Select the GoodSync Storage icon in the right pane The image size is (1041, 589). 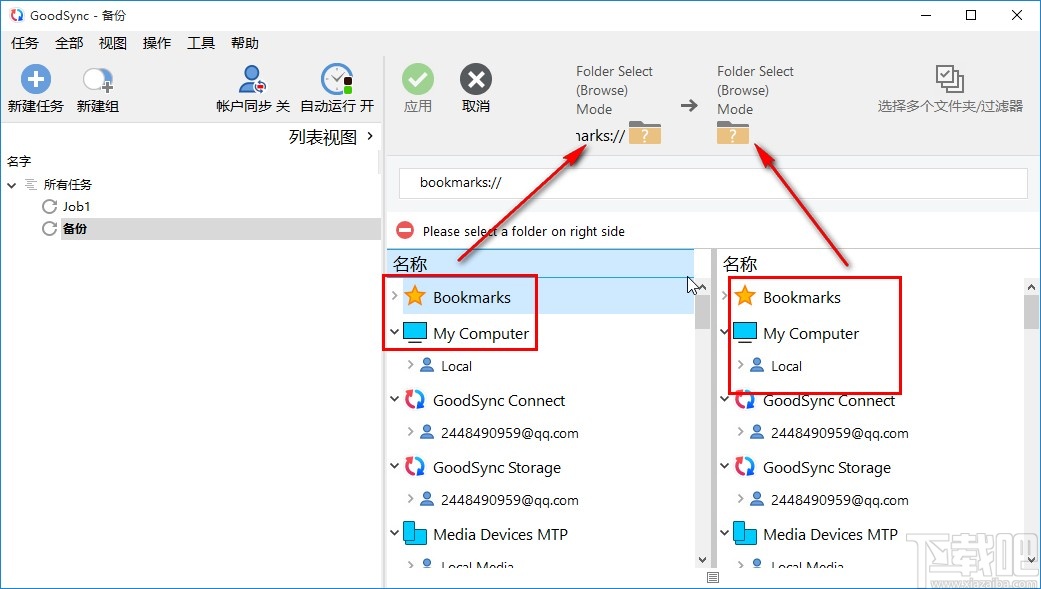[745, 467]
